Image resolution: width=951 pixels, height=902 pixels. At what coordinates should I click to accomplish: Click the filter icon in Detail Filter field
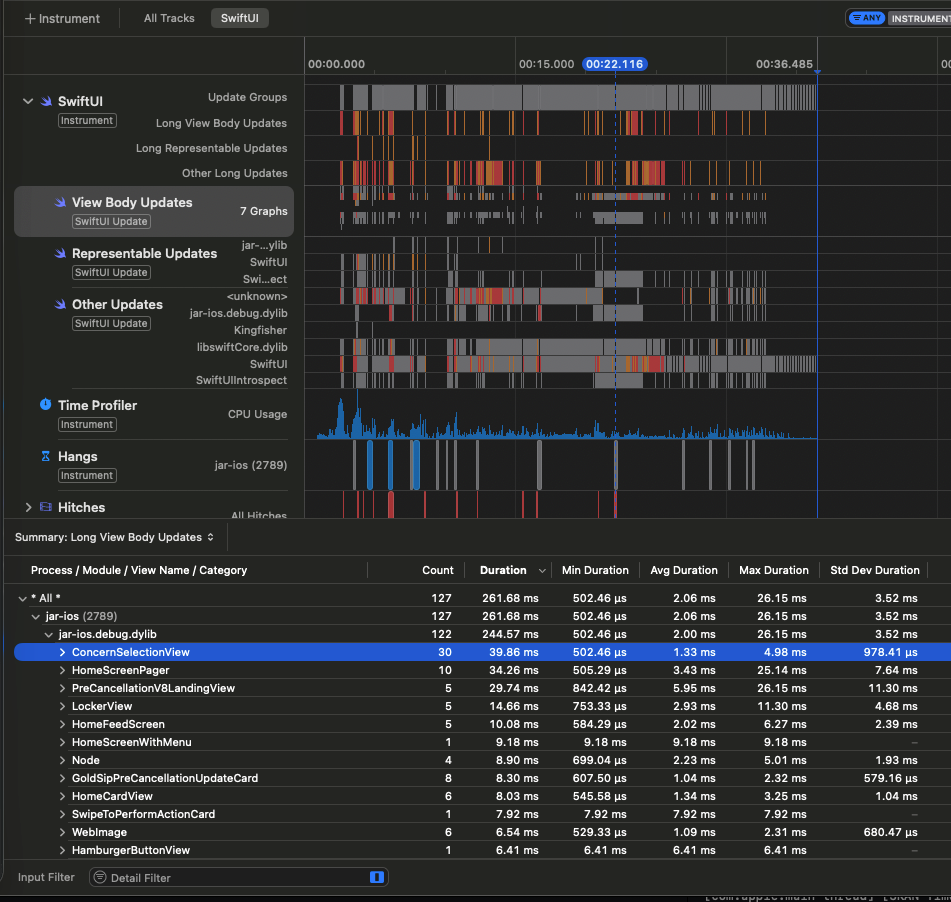coord(100,877)
